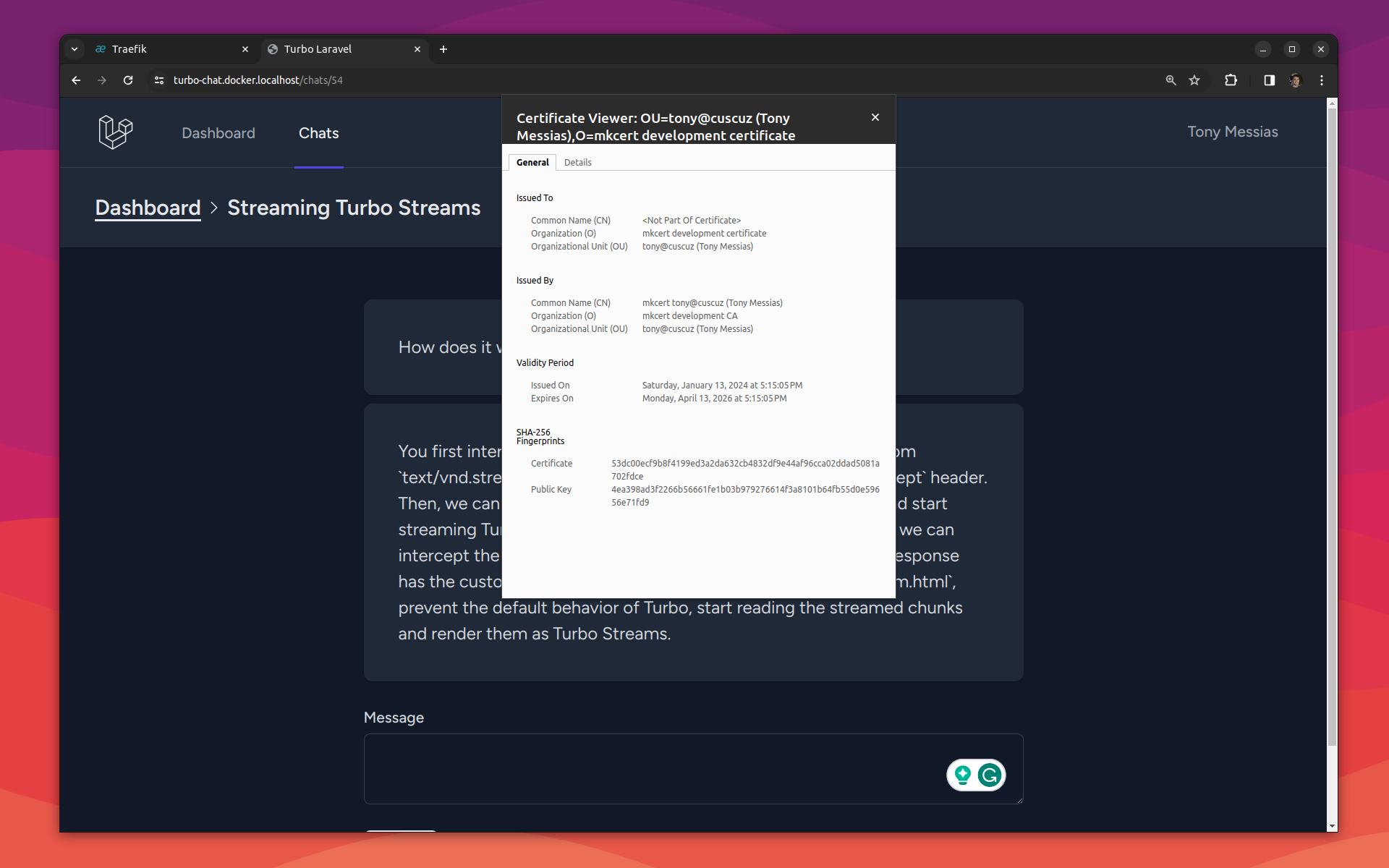Screen dimensions: 1389x868
Task: Open the browser extensions puzzle icon
Action: coord(1231,80)
